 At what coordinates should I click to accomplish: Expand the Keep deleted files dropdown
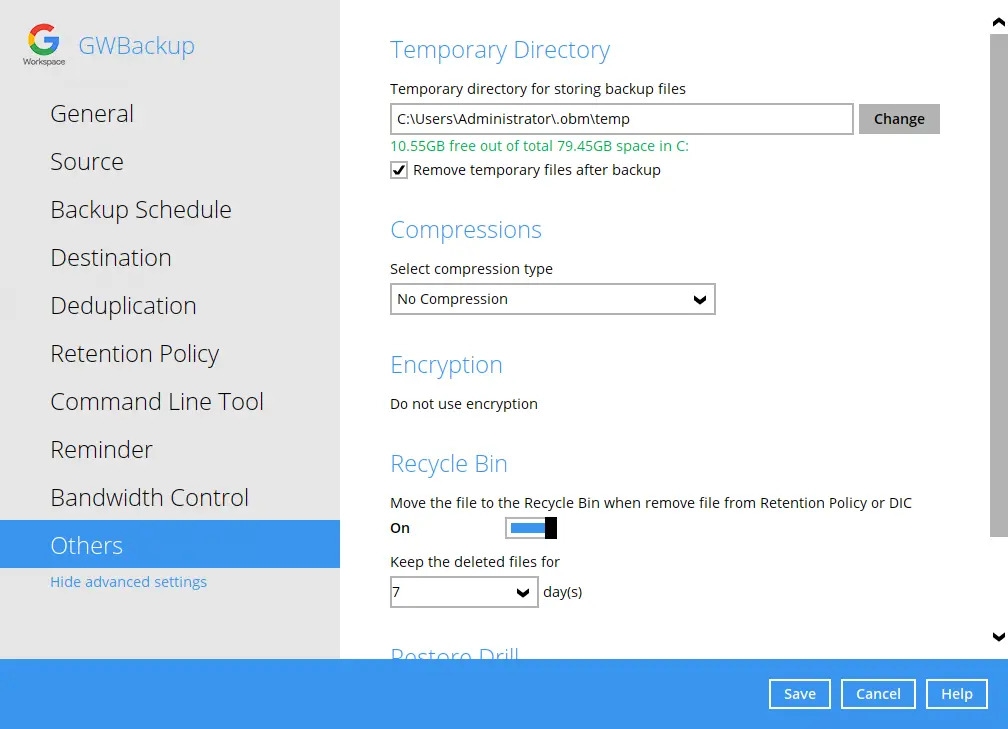(464, 592)
